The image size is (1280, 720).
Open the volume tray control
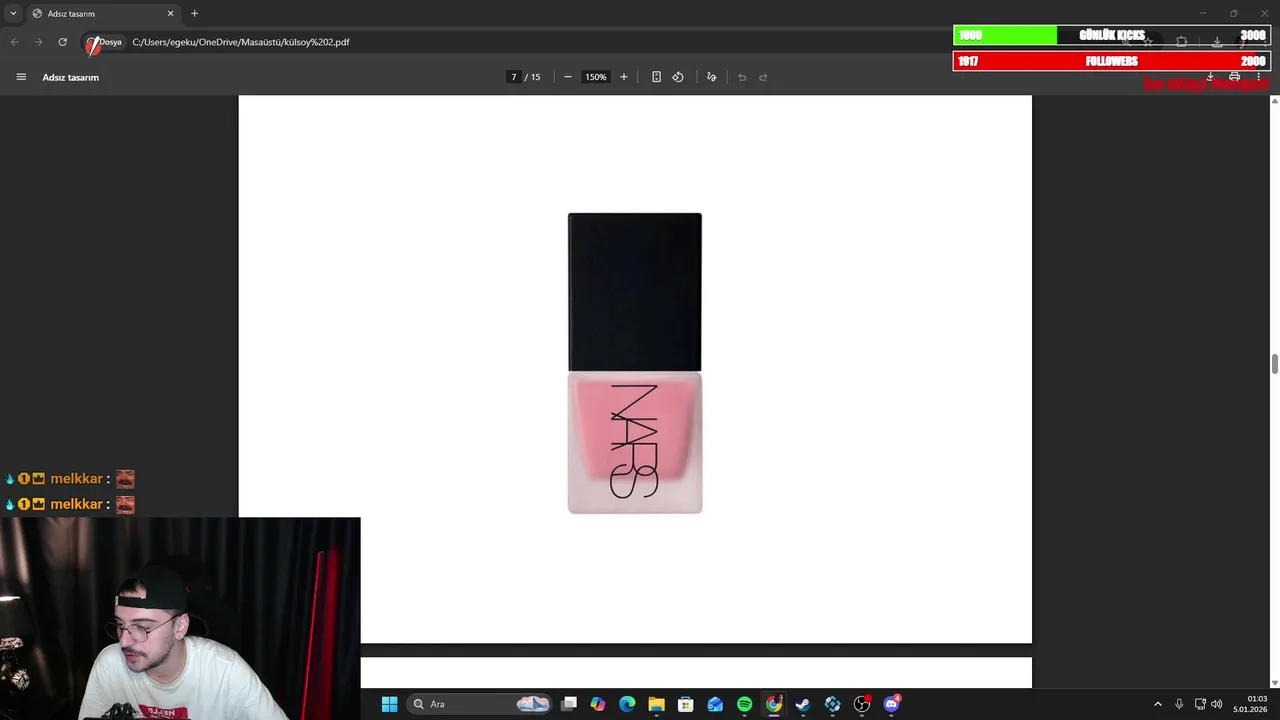pos(1217,704)
